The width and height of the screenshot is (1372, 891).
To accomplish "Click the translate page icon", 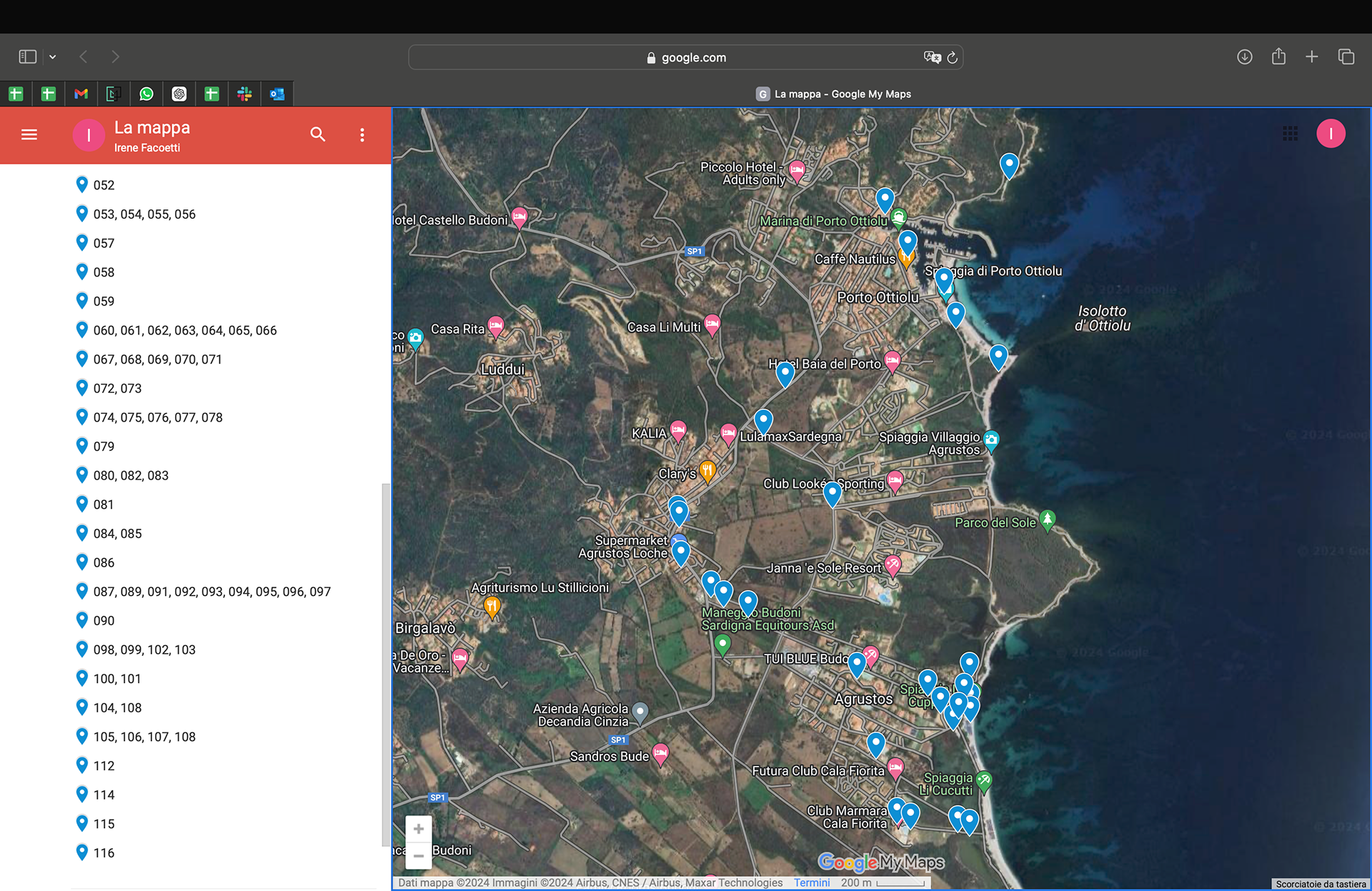I will pyautogui.click(x=932, y=57).
